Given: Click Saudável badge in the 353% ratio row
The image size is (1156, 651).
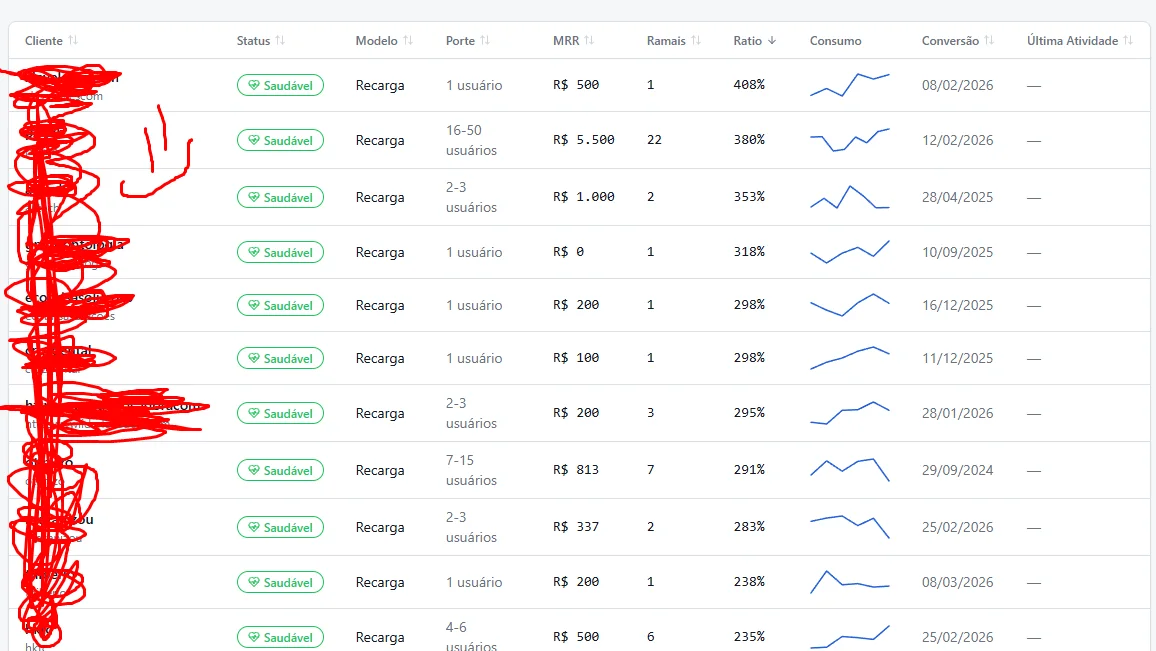Looking at the screenshot, I should (280, 197).
